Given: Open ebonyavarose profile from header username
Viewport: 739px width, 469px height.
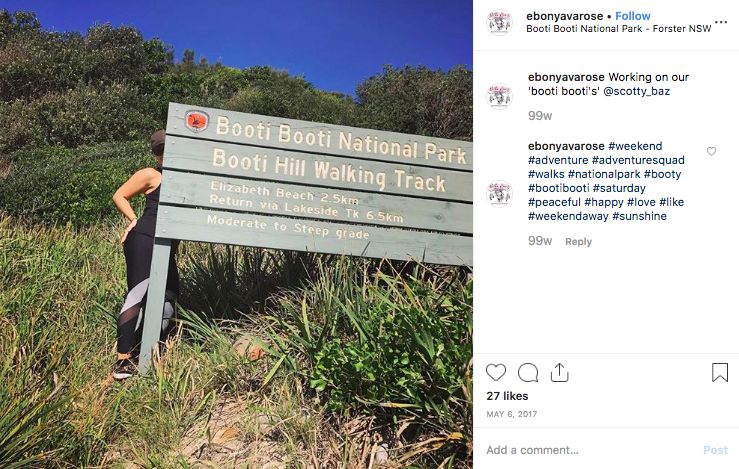Looking at the screenshot, I should click(565, 16).
